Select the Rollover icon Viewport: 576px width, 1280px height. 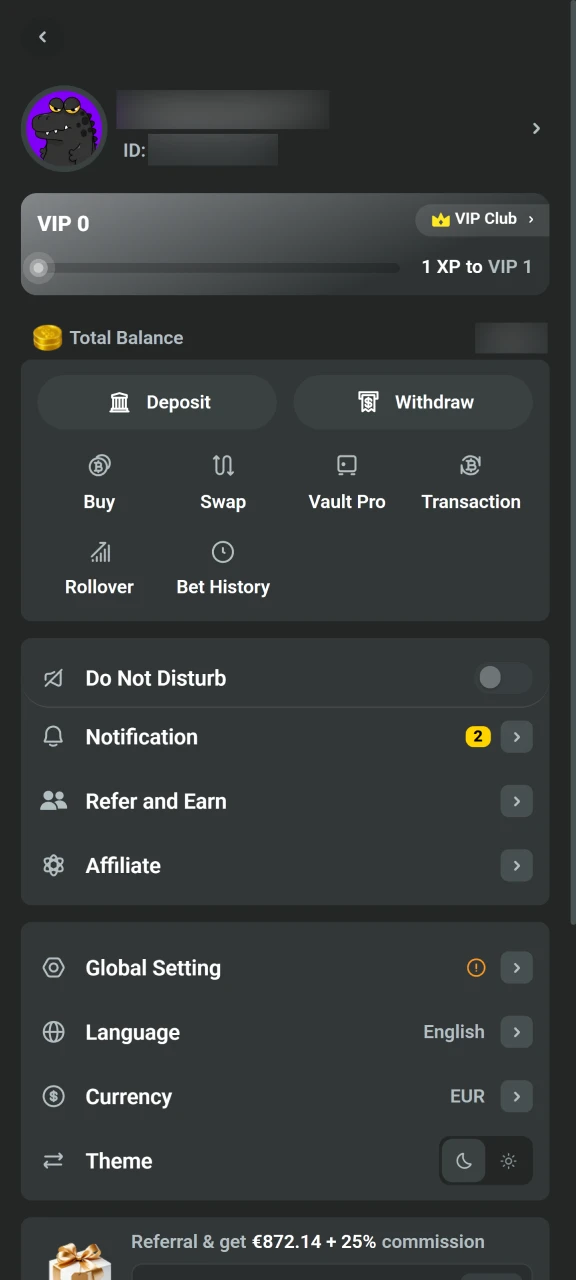coord(99,551)
